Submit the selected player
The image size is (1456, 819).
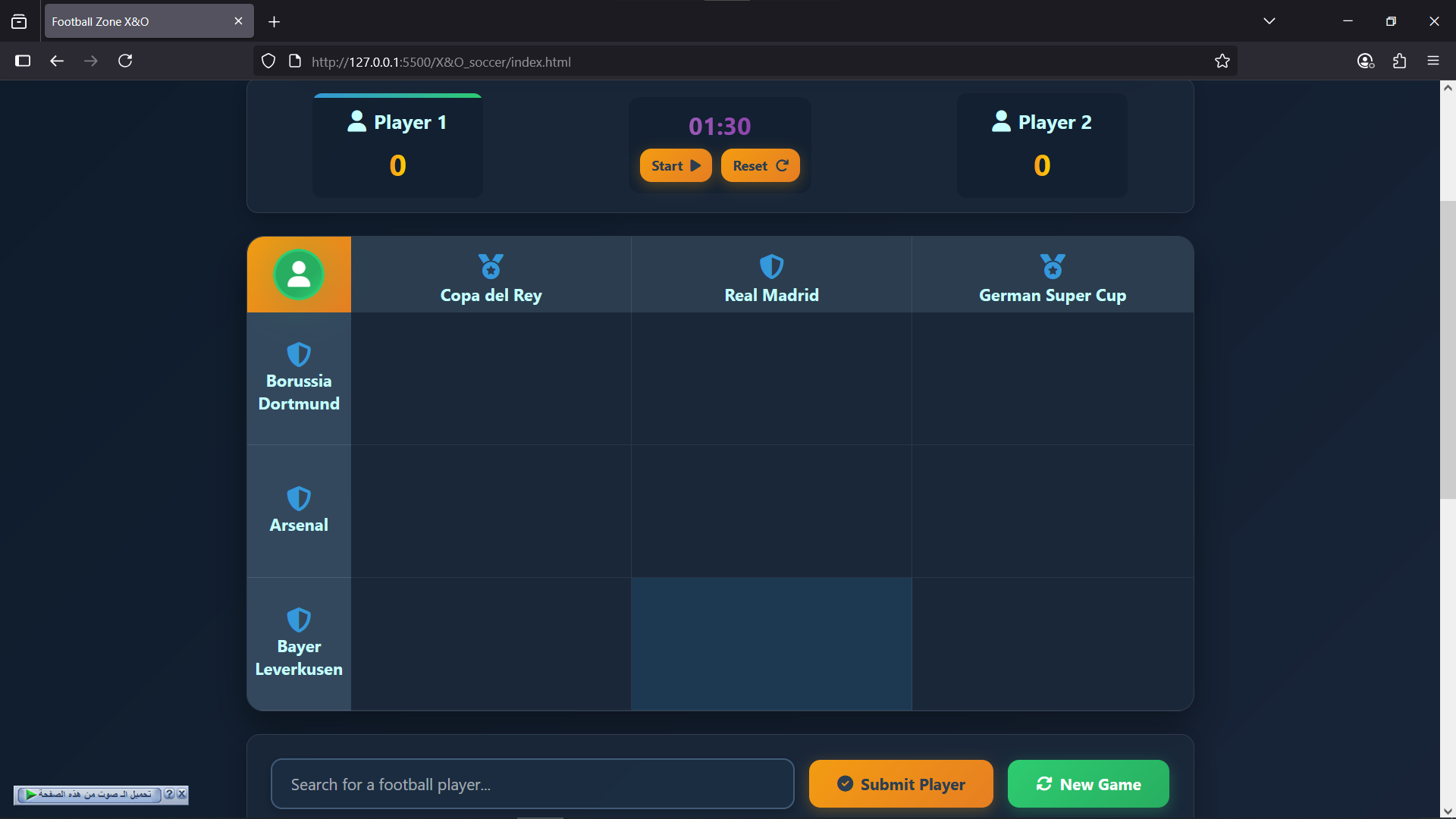[x=901, y=784]
